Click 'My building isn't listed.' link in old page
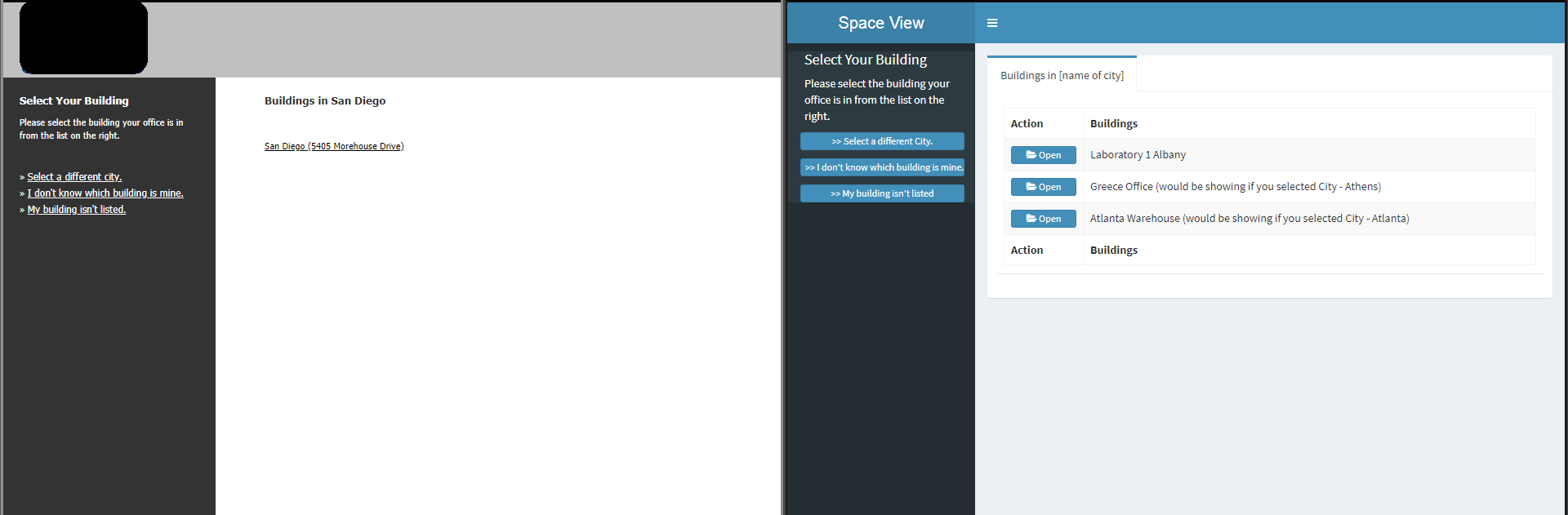This screenshot has width=1568, height=515. 77,209
